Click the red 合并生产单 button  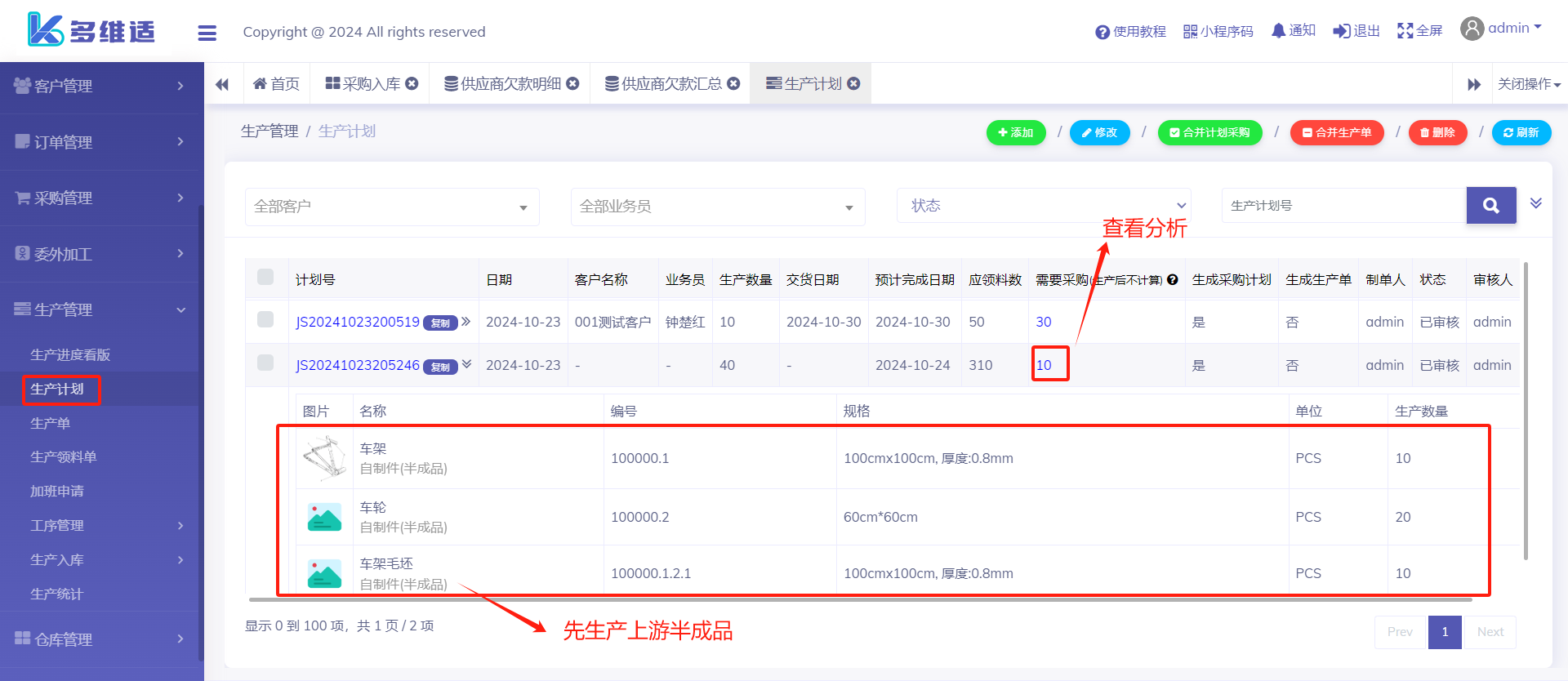(1336, 132)
